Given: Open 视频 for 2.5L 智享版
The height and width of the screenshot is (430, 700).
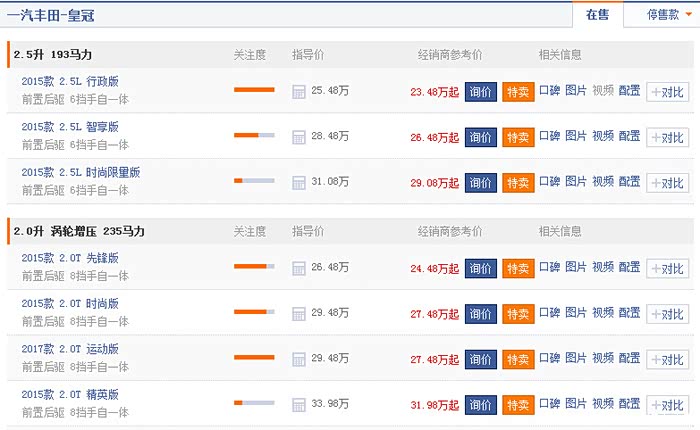Looking at the screenshot, I should tap(603, 136).
